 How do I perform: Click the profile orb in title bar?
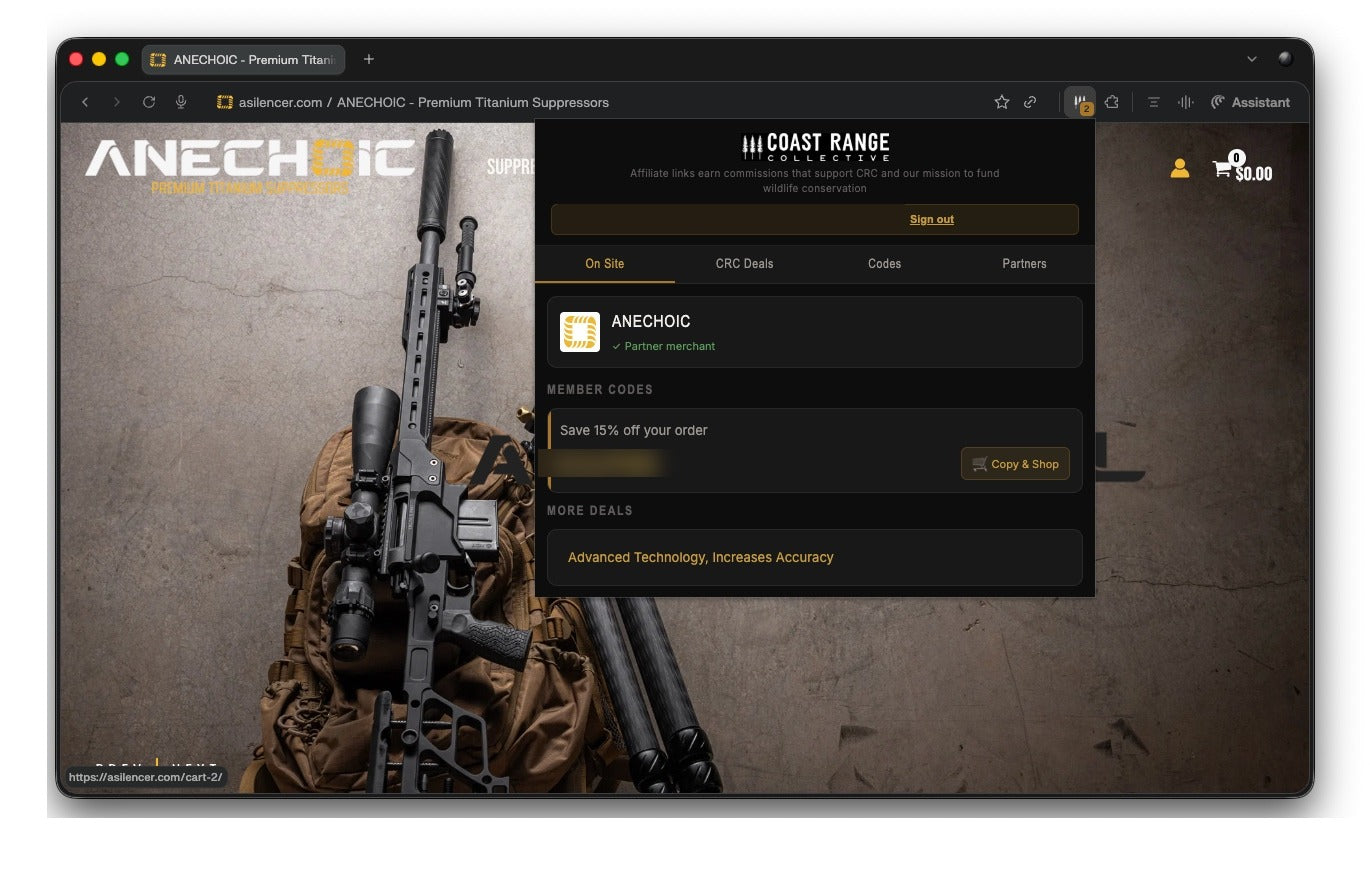click(x=1285, y=59)
